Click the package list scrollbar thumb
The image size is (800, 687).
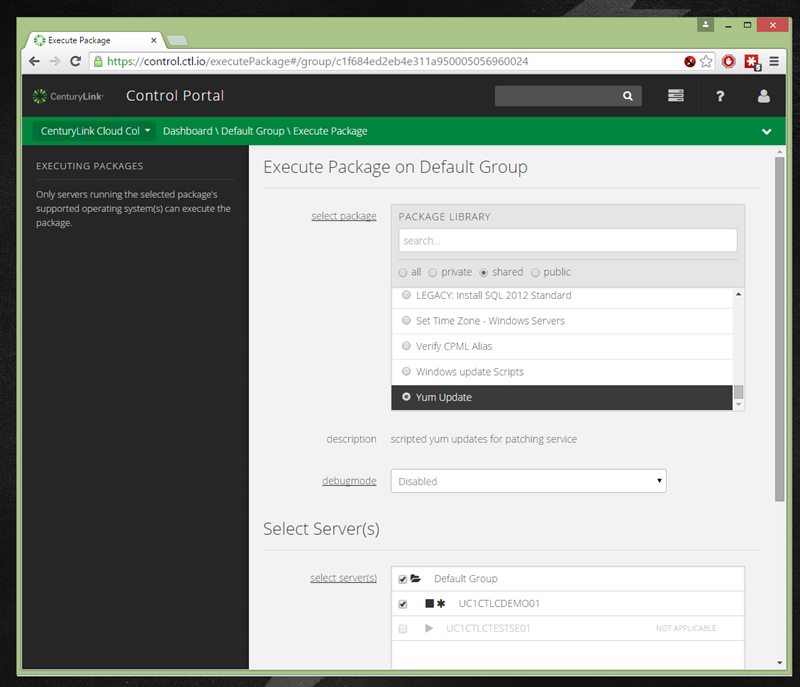coord(738,392)
